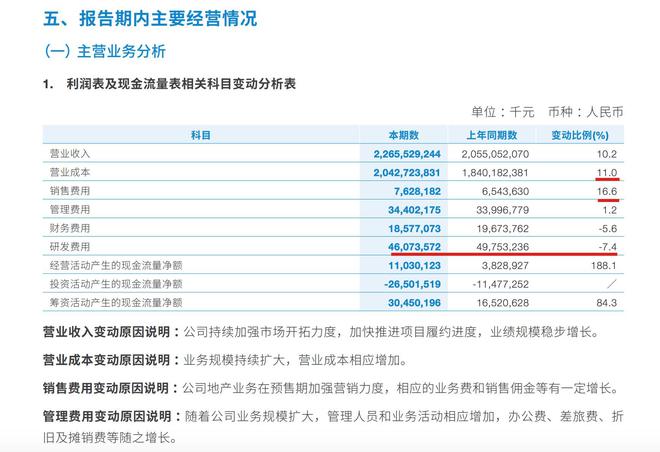Click the row label 投资活动产生的现金流量净额
The image size is (660, 452).
click(116, 284)
